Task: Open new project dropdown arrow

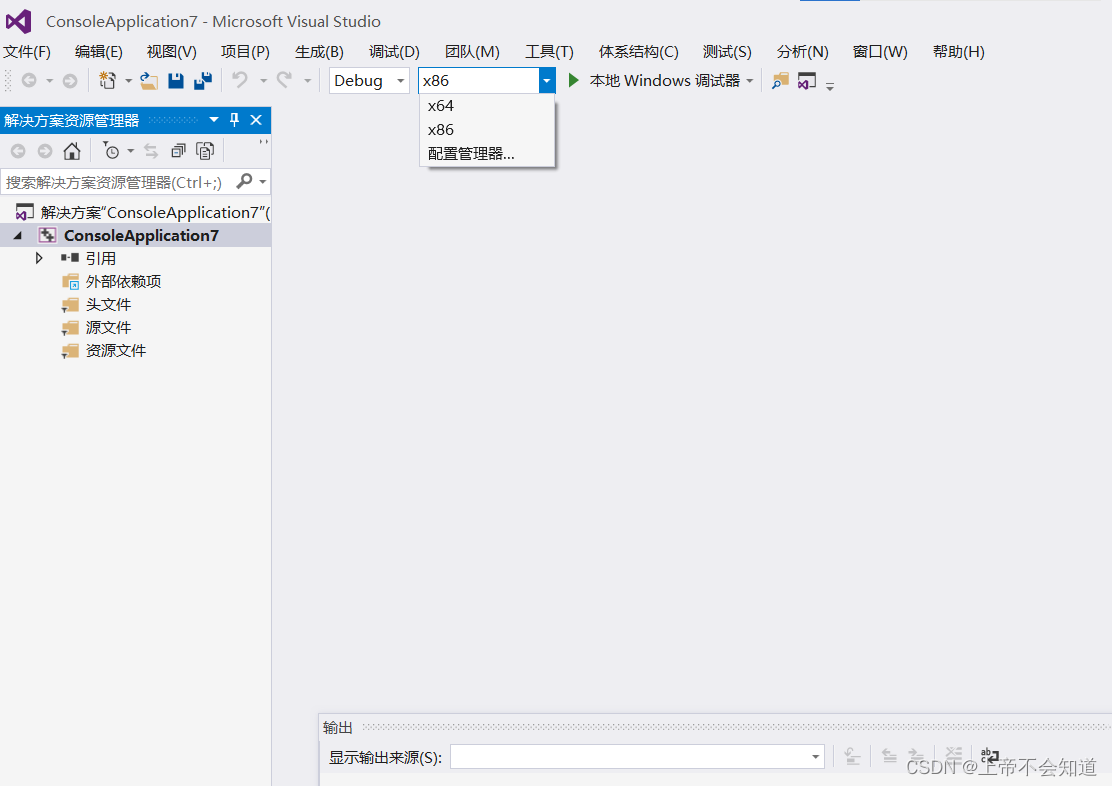Action: 128,81
